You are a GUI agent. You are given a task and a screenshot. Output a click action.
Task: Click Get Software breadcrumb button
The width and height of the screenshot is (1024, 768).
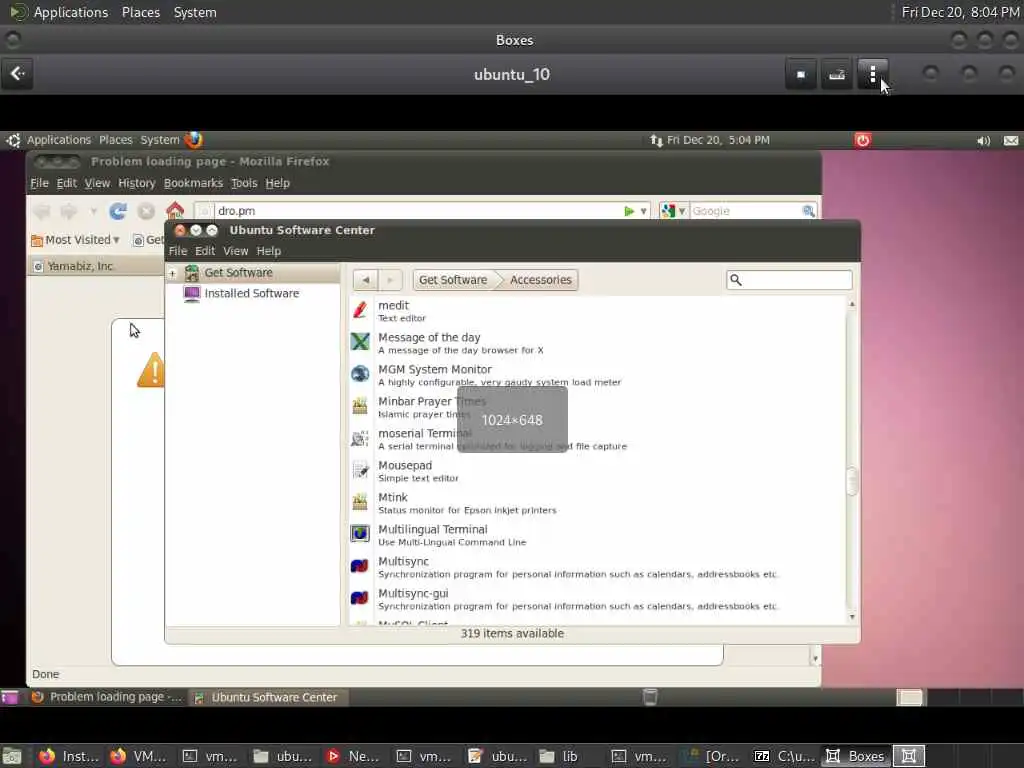[453, 280]
